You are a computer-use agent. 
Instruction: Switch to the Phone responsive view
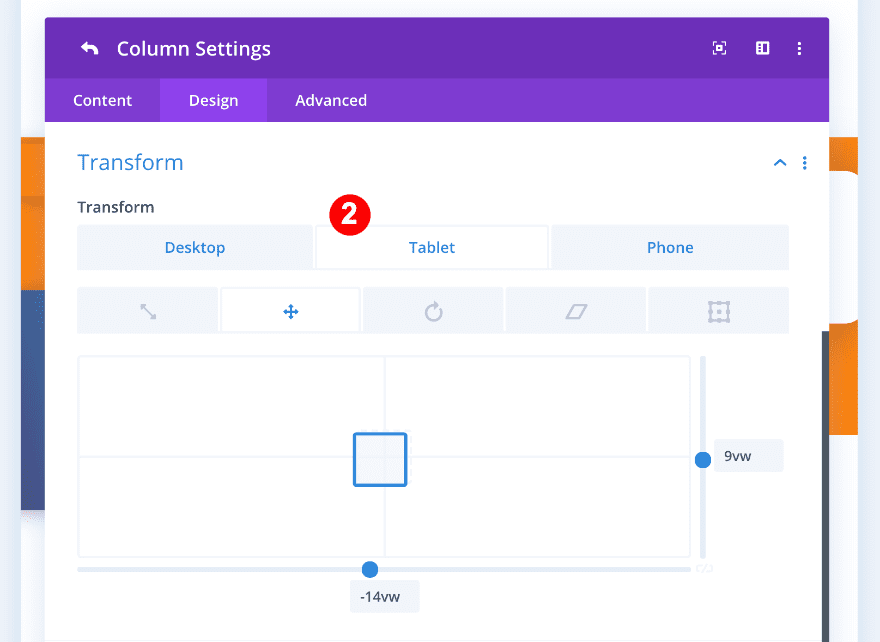pyautogui.click(x=669, y=247)
